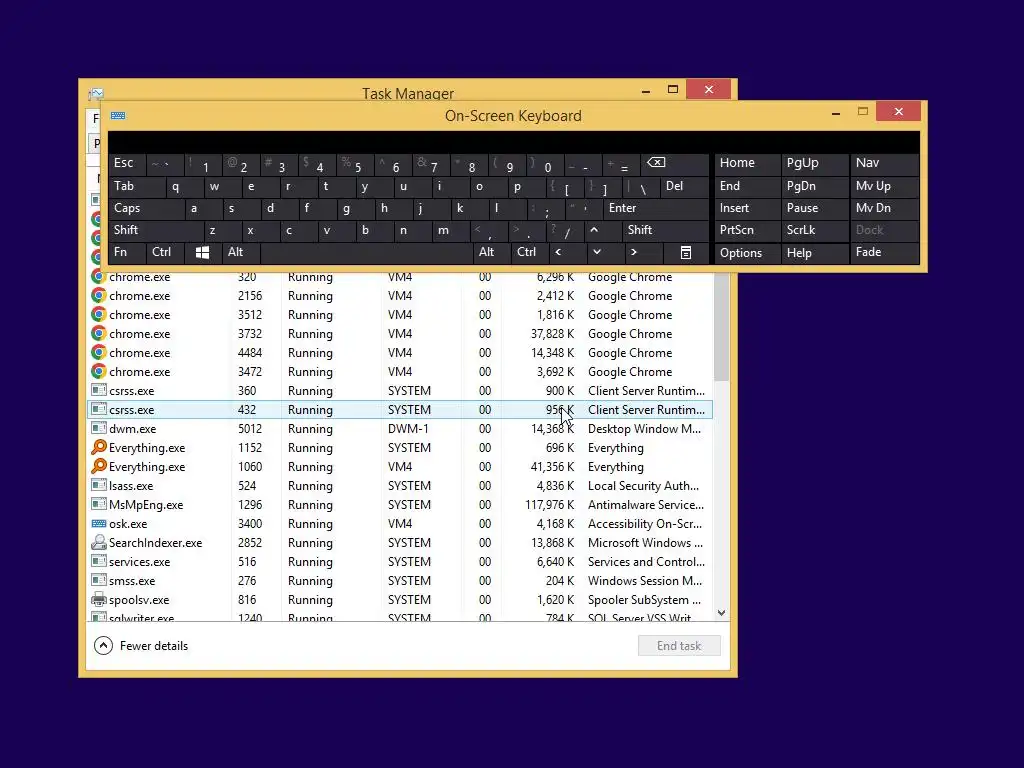Tap the space bar
This screenshot has width=1024, height=768.
coord(366,252)
